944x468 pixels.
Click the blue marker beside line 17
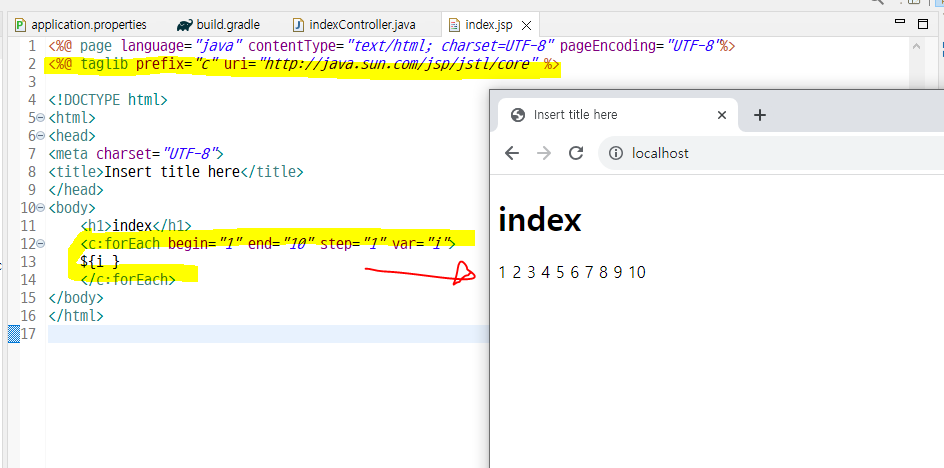(x=14, y=334)
